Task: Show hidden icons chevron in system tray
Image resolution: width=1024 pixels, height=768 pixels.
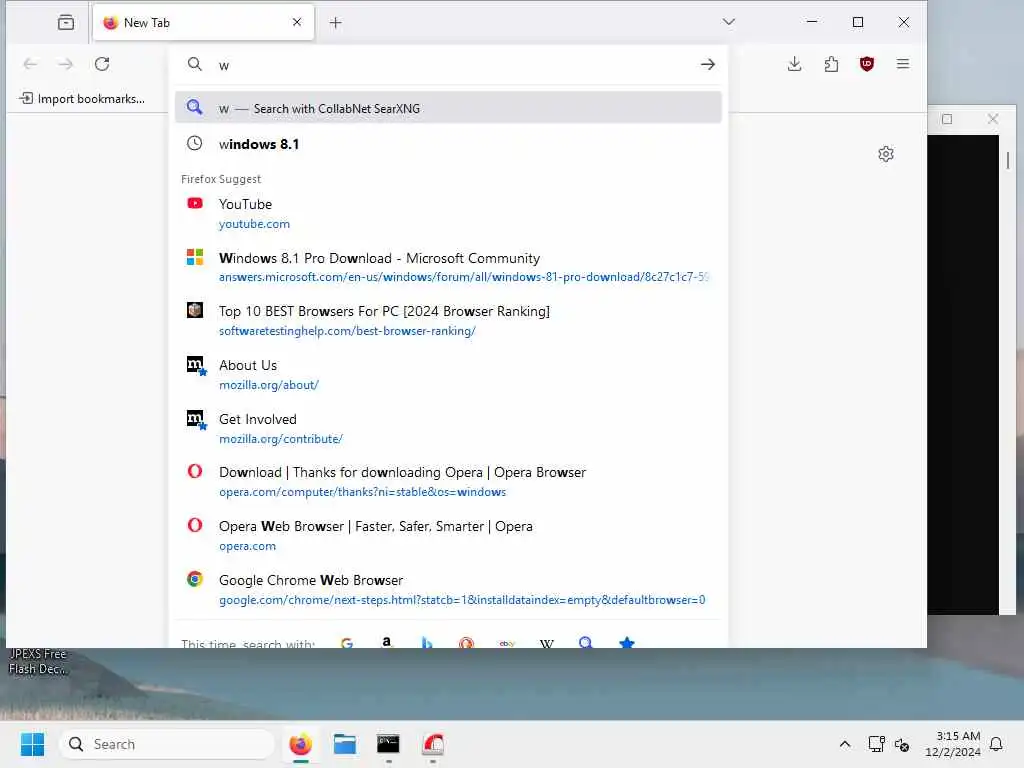Action: (844, 744)
